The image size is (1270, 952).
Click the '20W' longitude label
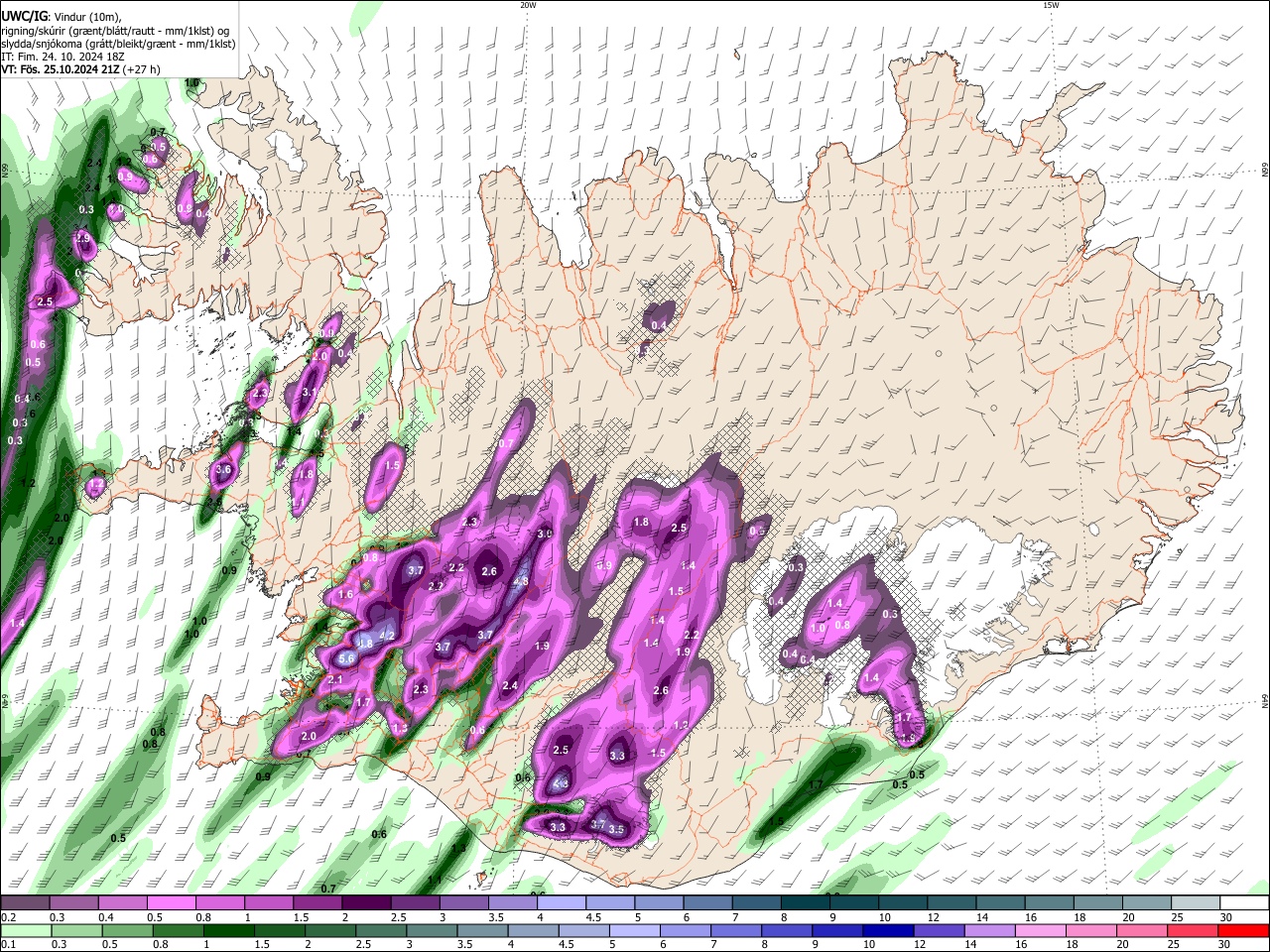point(528,5)
